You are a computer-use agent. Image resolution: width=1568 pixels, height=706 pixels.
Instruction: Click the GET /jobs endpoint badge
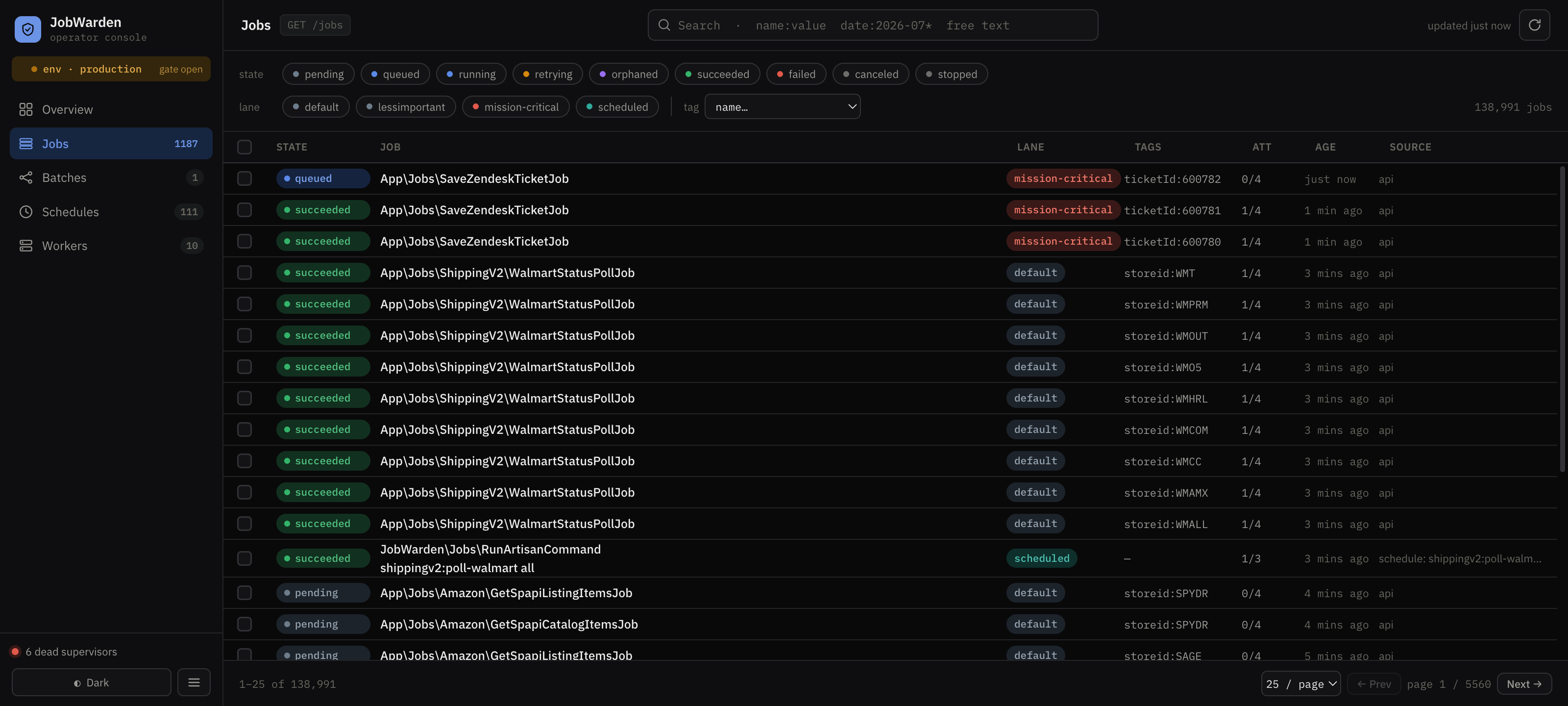click(315, 25)
